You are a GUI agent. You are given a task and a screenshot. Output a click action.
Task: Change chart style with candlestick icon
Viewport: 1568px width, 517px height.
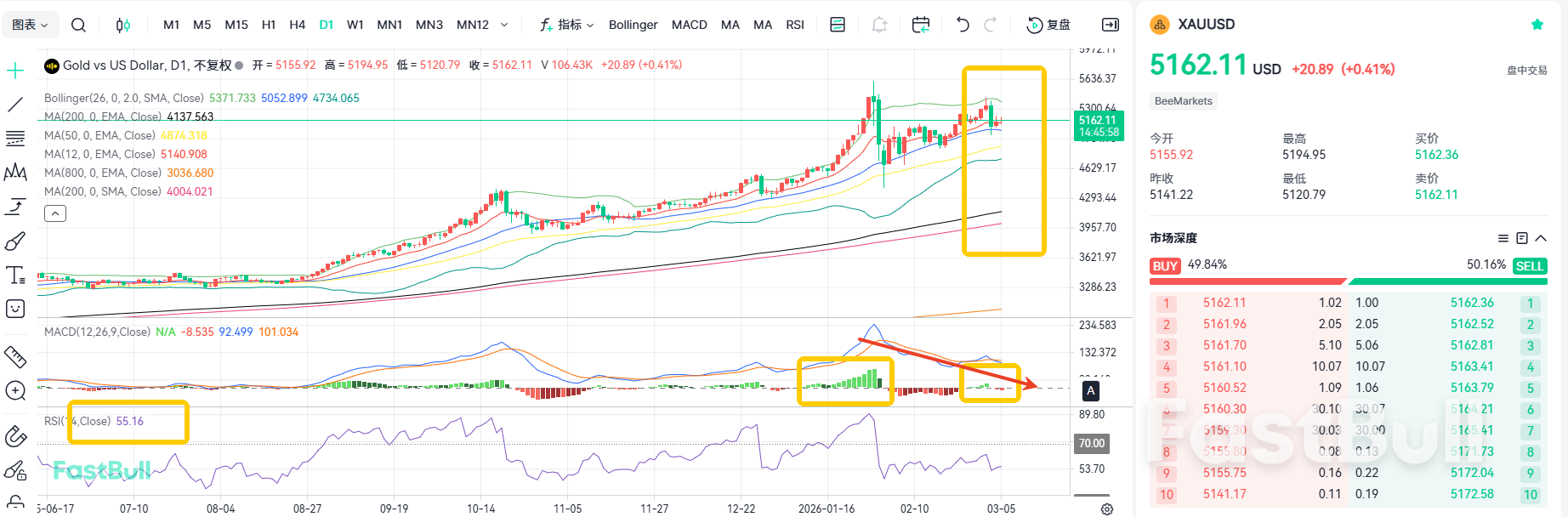[123, 25]
